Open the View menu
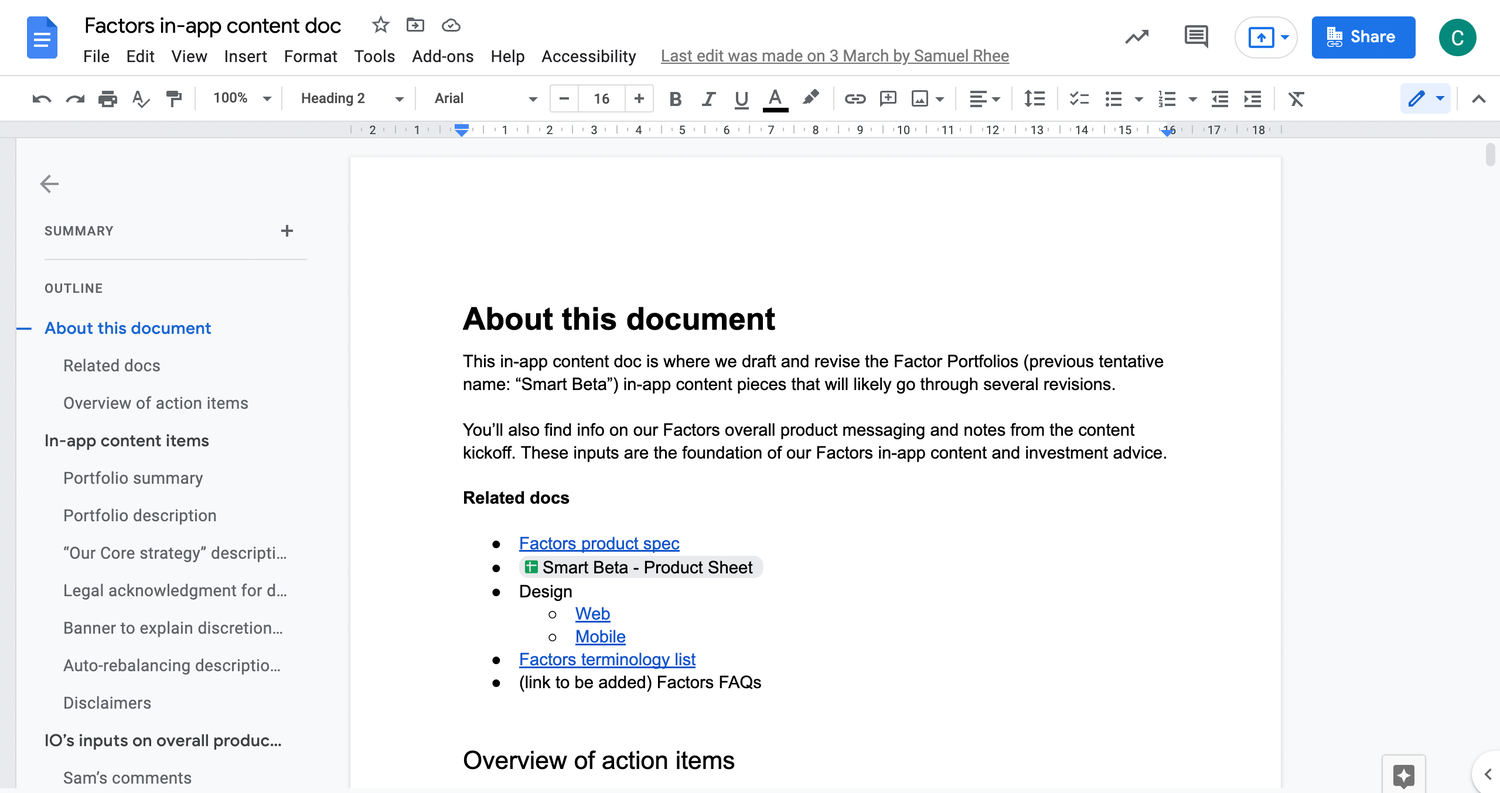Screen dimensions: 1500x793 [x=189, y=56]
